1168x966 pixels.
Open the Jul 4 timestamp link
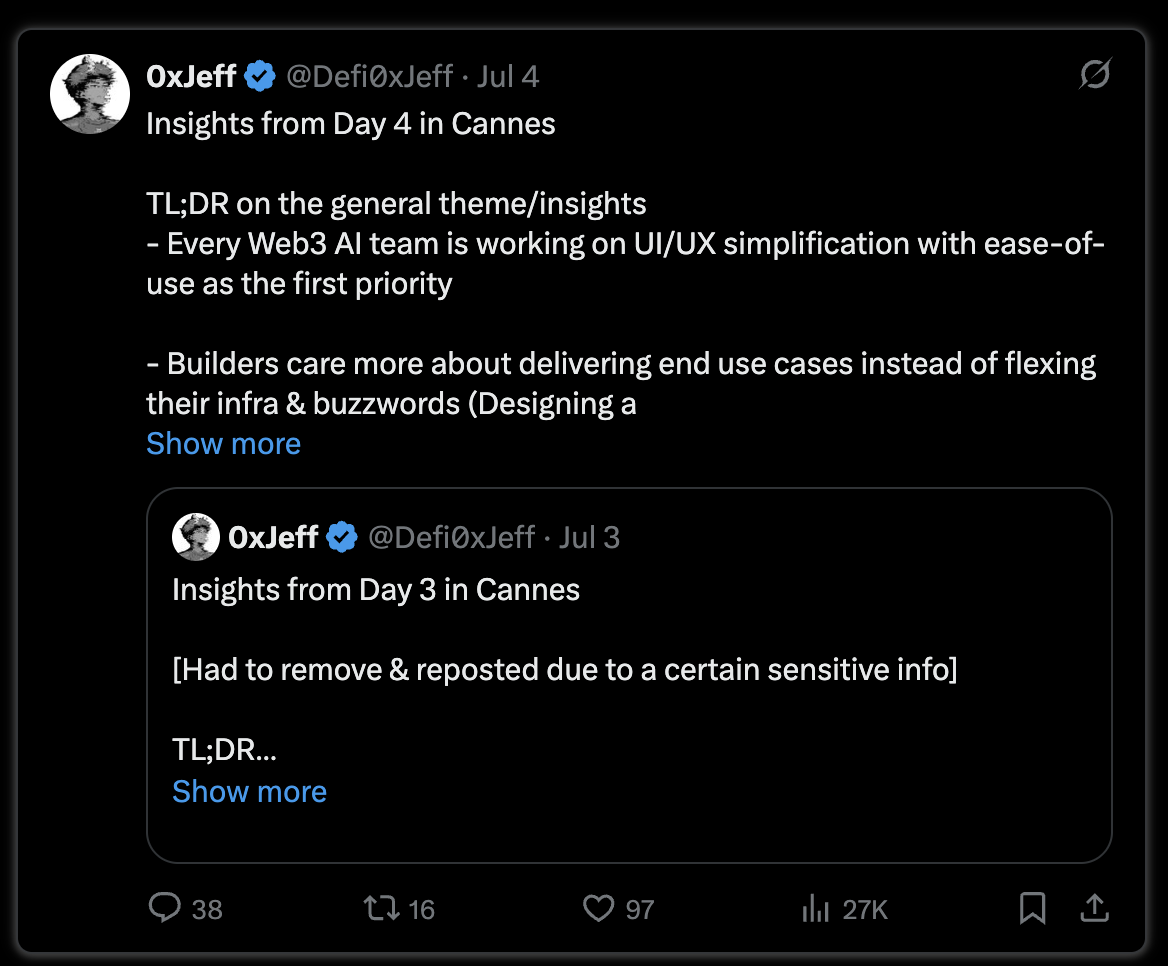pyautogui.click(x=508, y=77)
